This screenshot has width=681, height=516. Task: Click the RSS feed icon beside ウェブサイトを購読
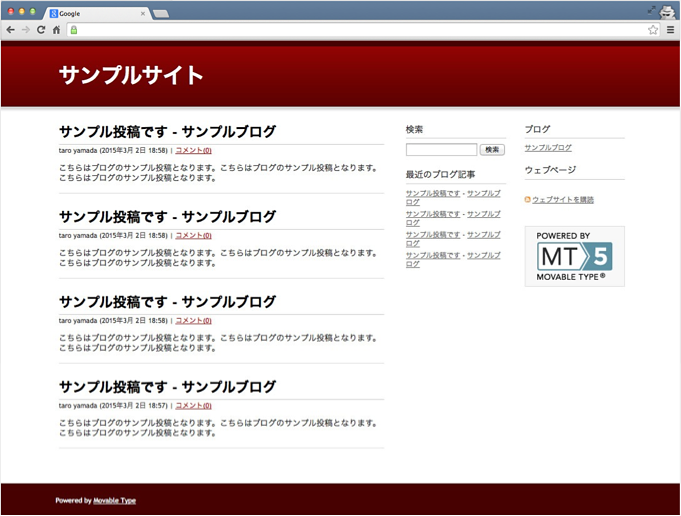pos(528,199)
